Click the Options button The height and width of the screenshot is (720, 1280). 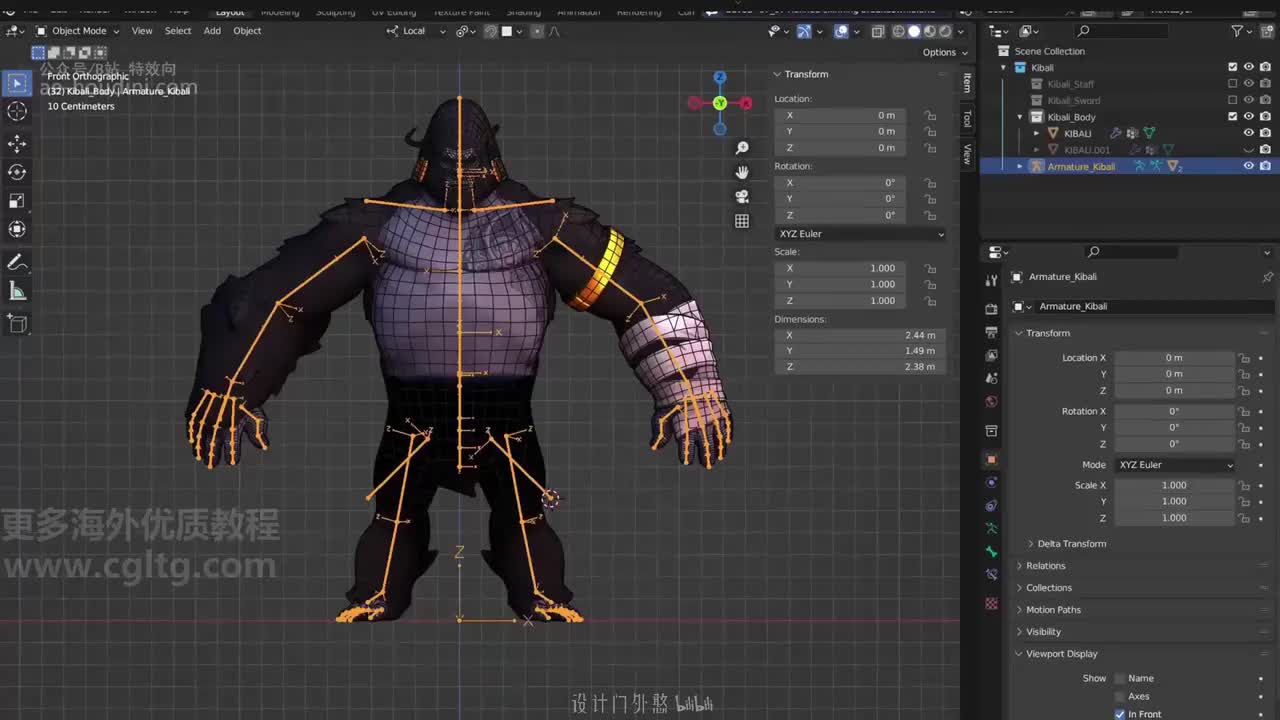[x=944, y=52]
